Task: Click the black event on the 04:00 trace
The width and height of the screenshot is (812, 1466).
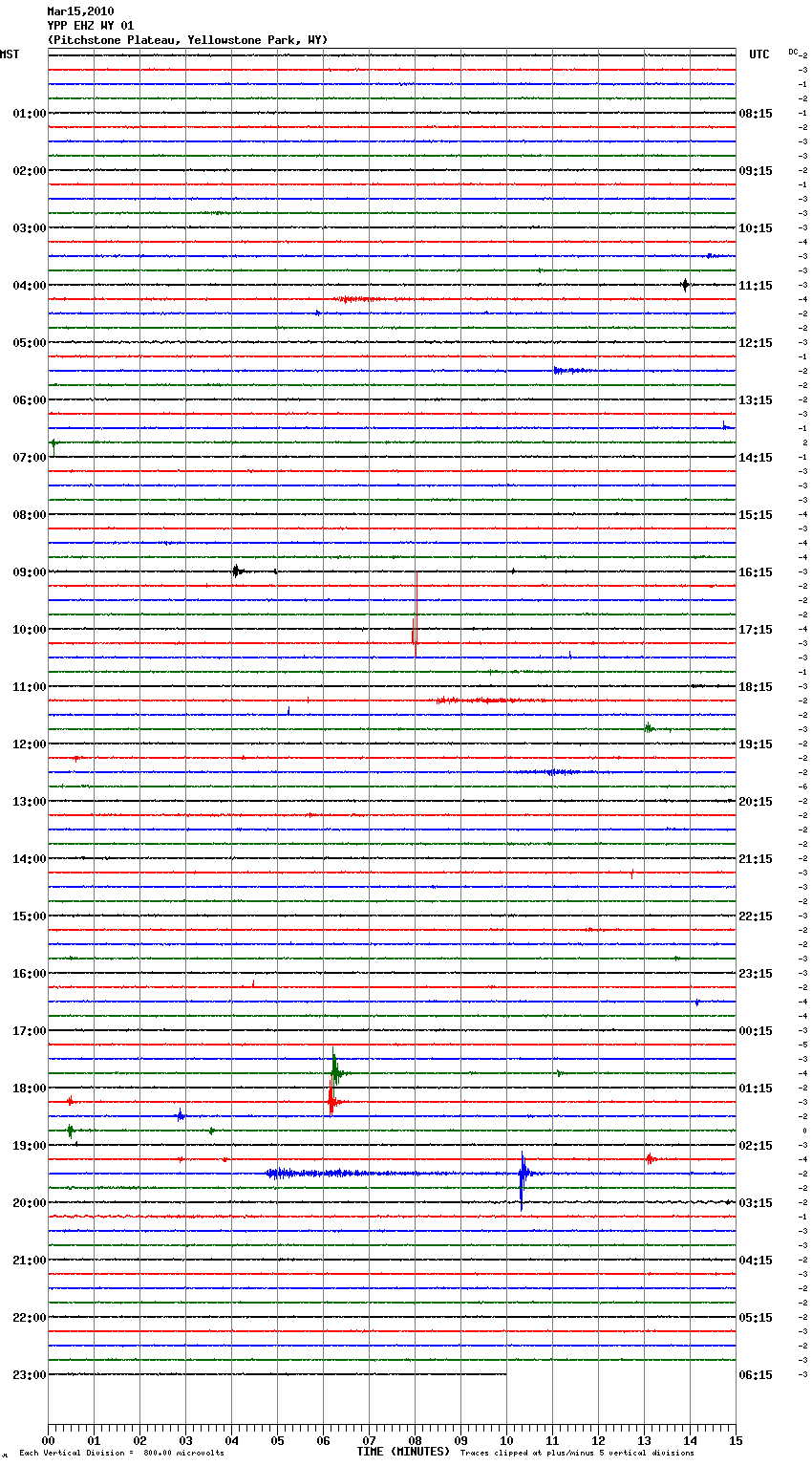Action: 685,285
